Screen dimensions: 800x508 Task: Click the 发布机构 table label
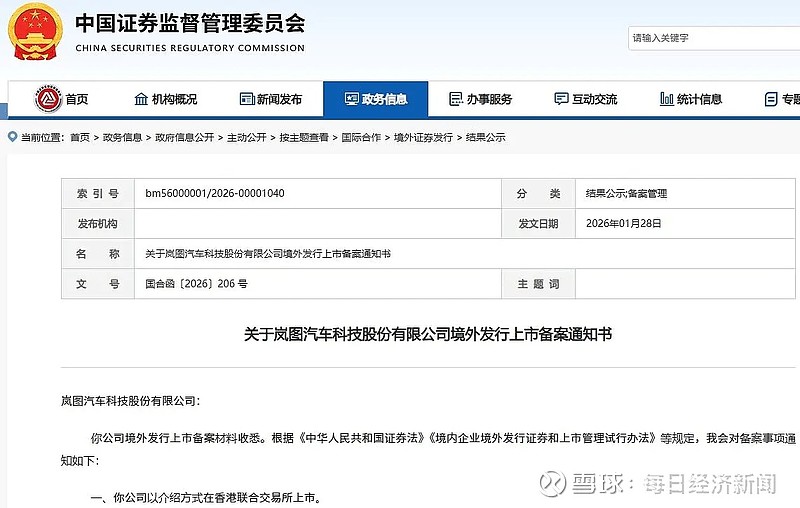pyautogui.click(x=97, y=223)
